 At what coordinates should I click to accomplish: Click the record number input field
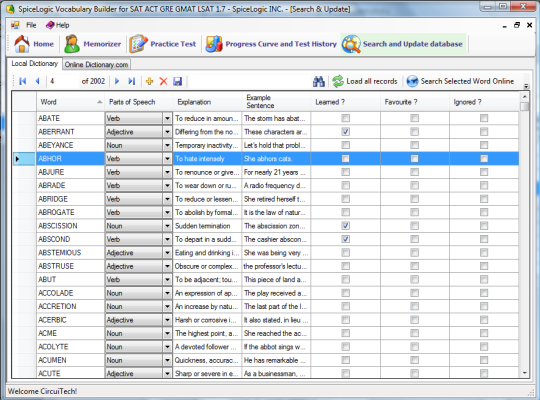point(63,81)
